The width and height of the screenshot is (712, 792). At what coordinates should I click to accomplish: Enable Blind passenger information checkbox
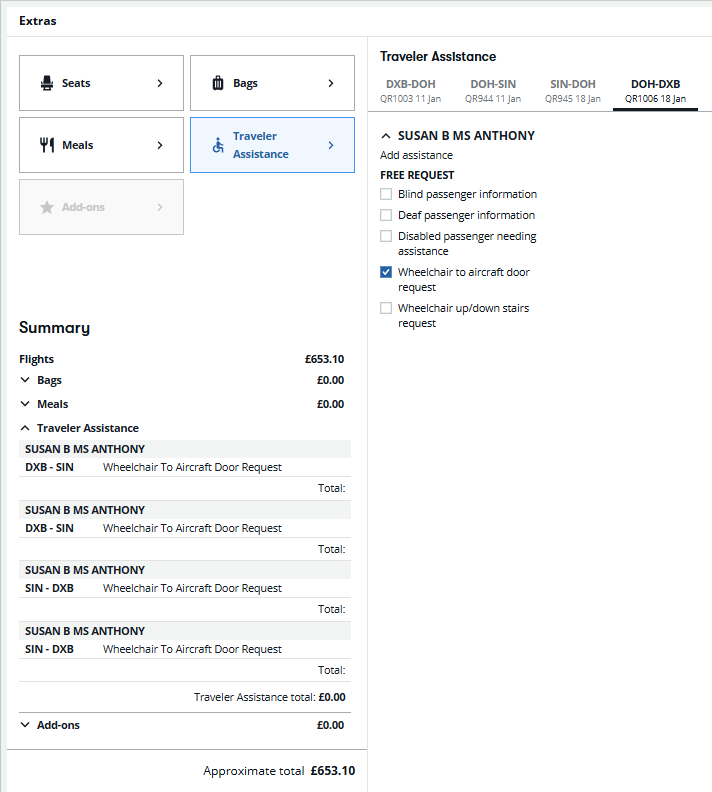pos(386,194)
